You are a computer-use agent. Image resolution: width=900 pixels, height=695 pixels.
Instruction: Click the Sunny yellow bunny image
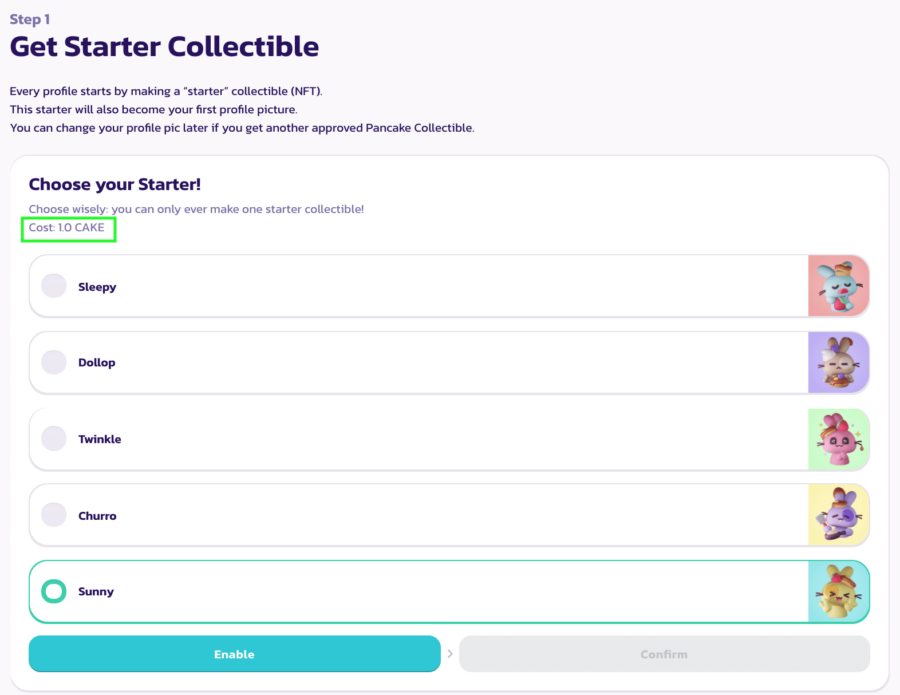(x=838, y=592)
